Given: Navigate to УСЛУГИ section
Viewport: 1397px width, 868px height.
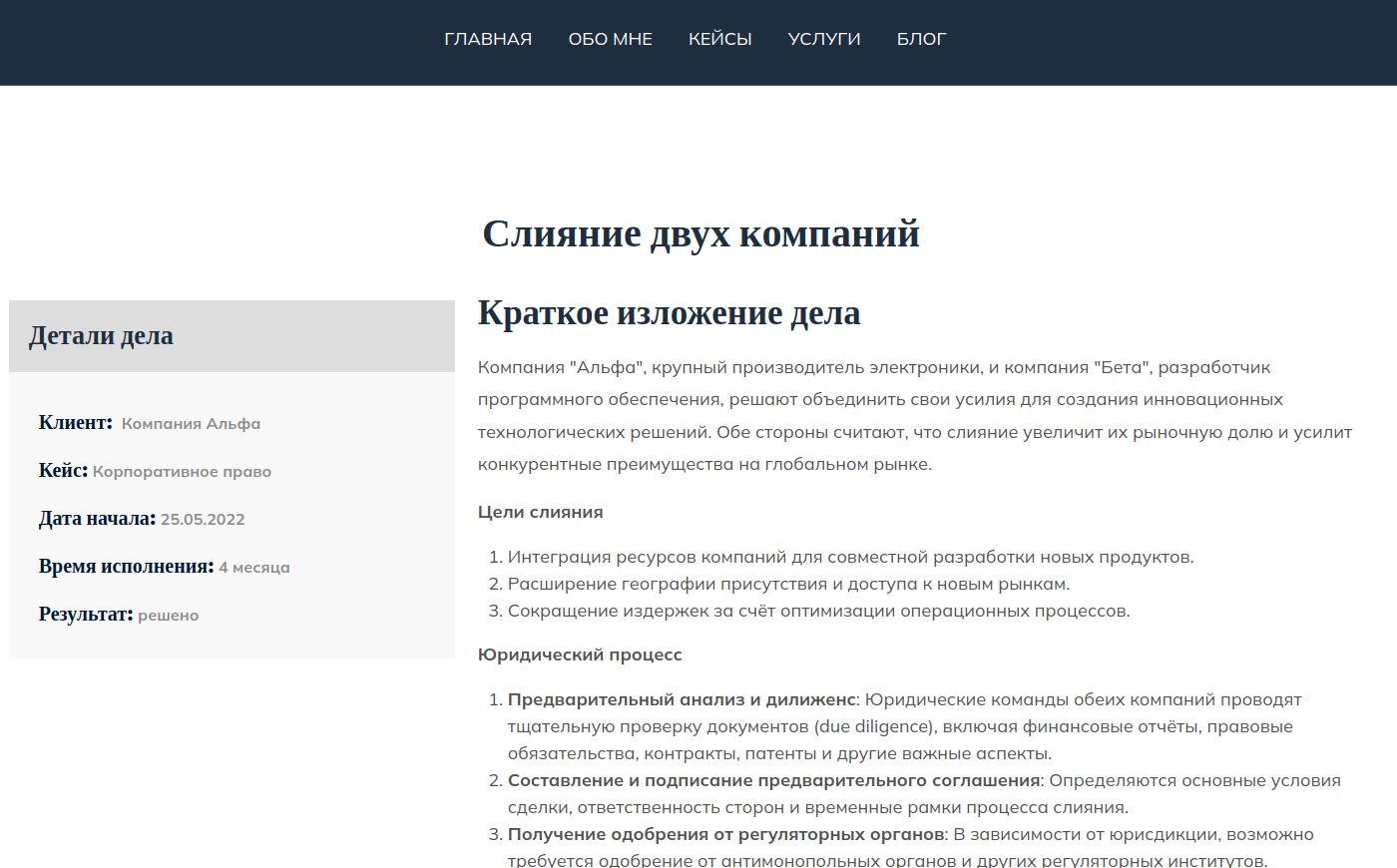Looking at the screenshot, I should coord(824,39).
